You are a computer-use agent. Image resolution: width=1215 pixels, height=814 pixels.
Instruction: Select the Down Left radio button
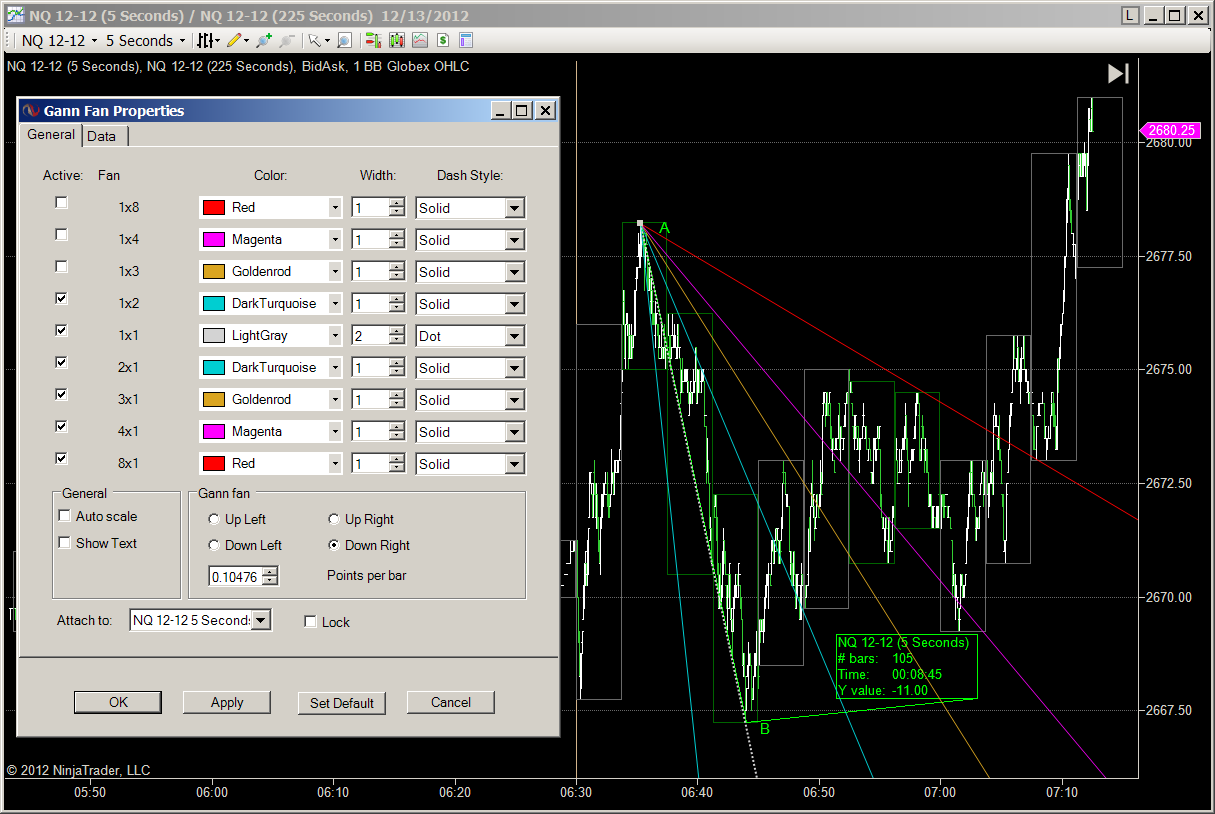214,545
